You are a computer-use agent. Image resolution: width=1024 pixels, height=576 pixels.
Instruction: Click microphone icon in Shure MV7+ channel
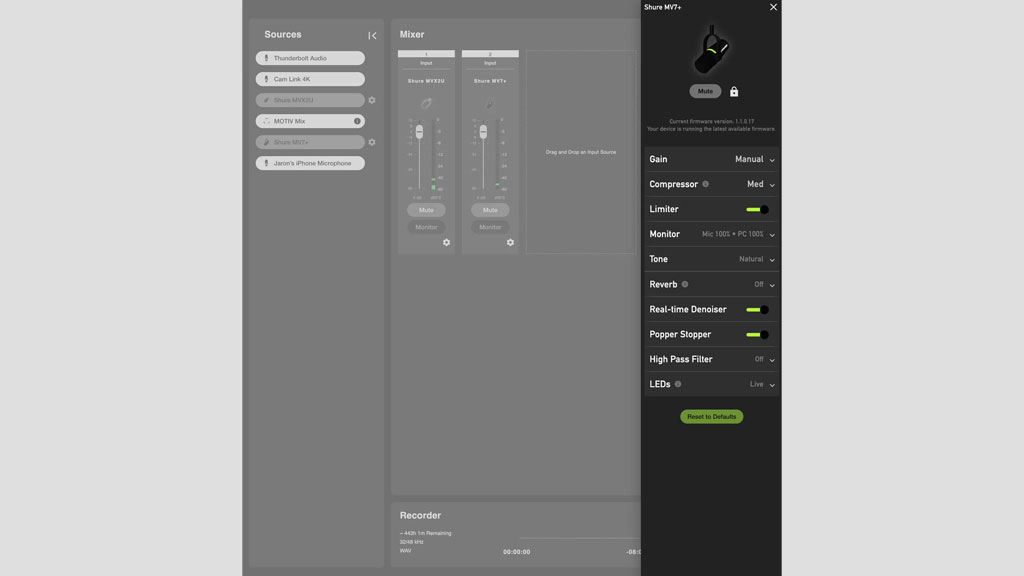point(490,103)
